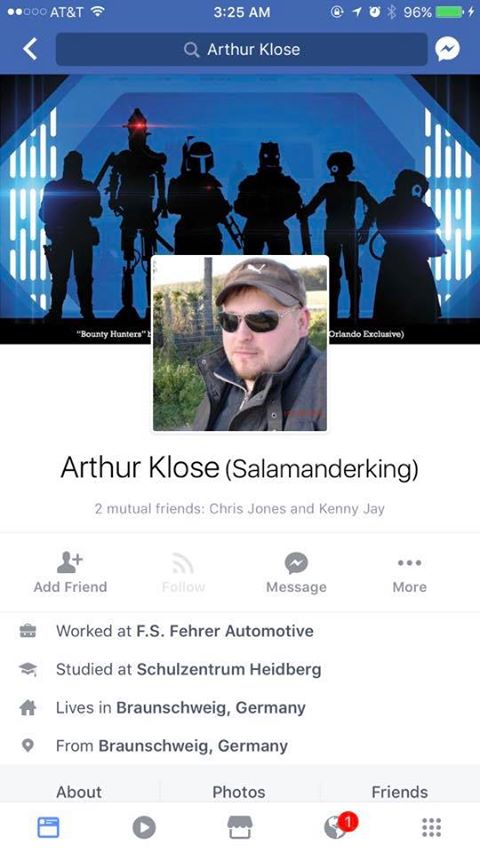The width and height of the screenshot is (480, 853).
Task: Switch to the About tab
Action: click(x=79, y=792)
